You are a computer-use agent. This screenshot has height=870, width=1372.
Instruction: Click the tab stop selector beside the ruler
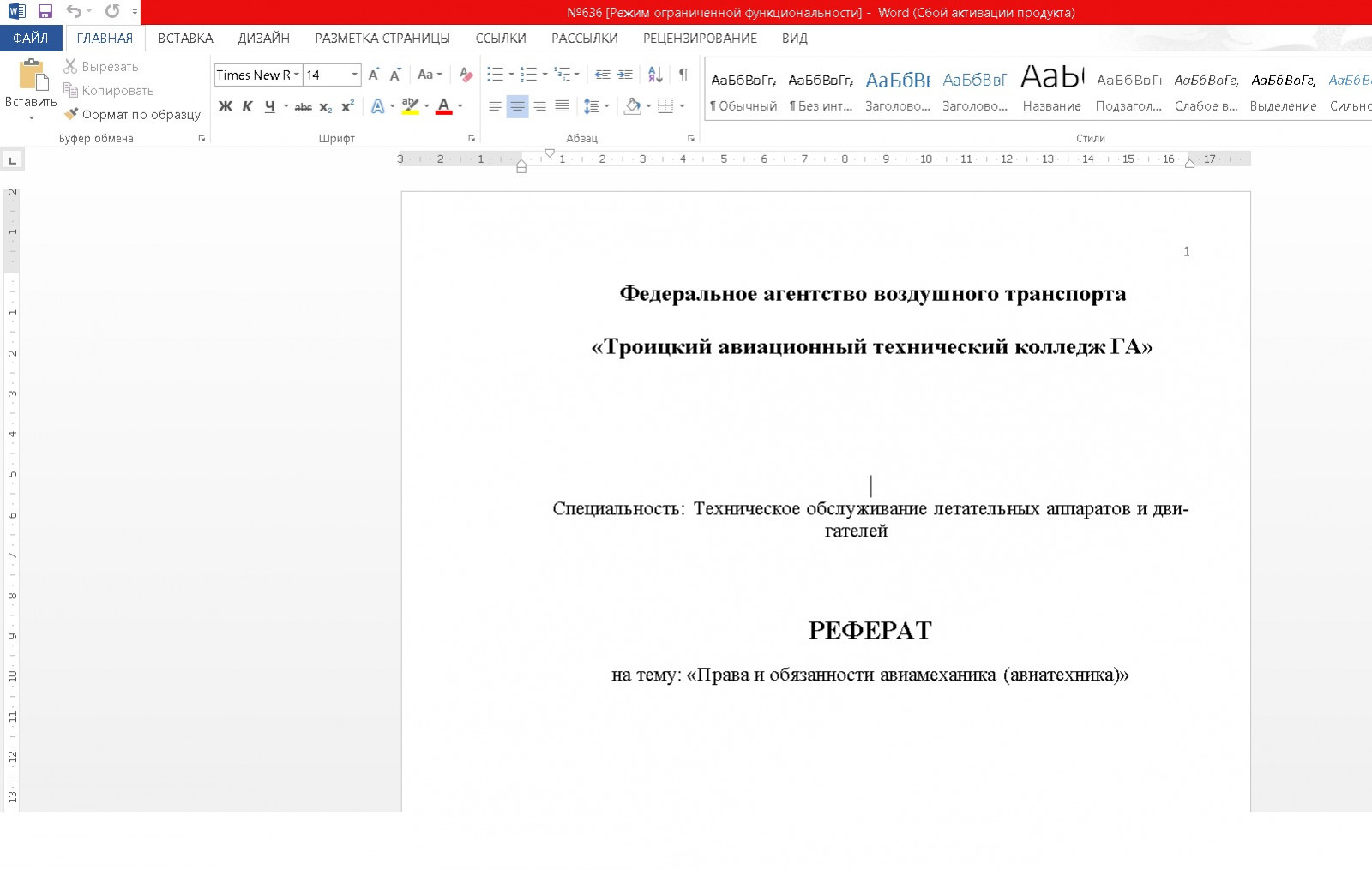pos(12,160)
